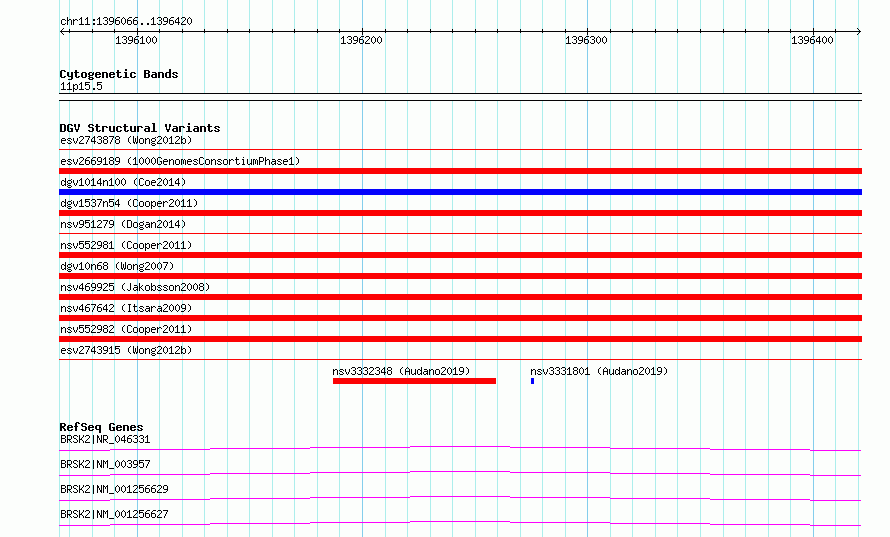Open variant dgv10n68 (Wong2007)
890x537 pixels.
click(117, 266)
